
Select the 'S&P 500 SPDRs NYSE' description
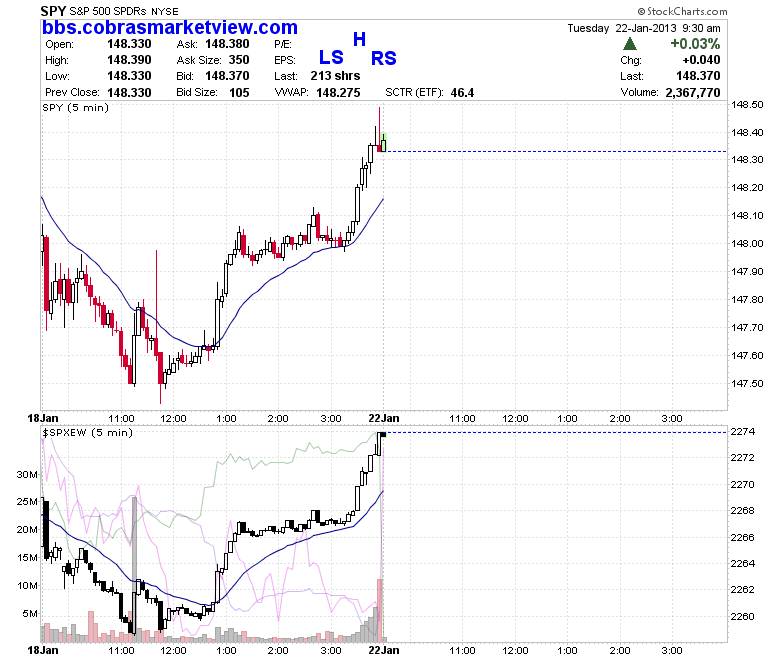coord(124,11)
